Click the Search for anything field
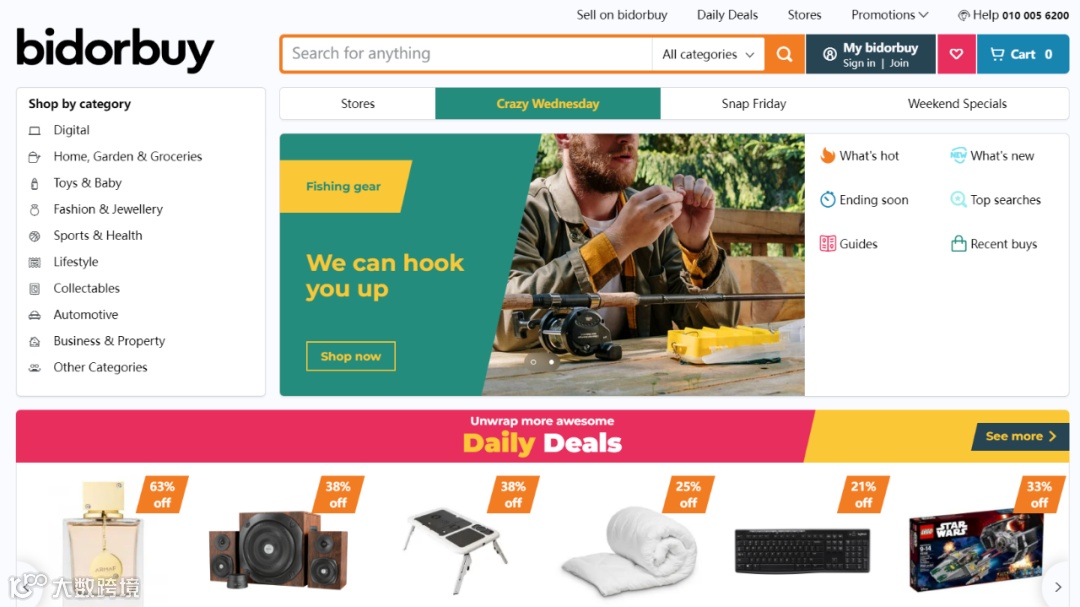The height and width of the screenshot is (607, 1080). click(467, 54)
